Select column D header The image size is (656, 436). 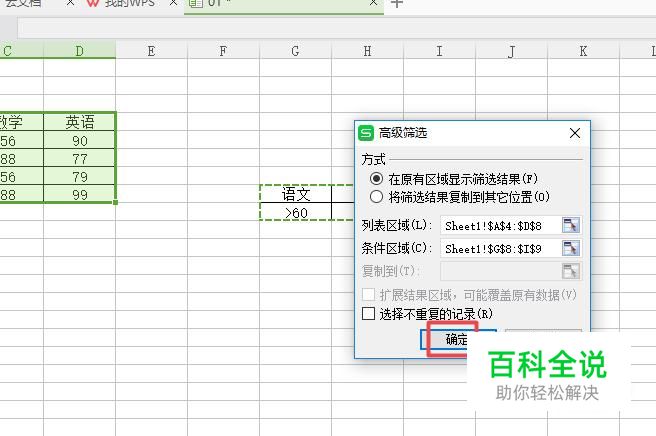79,51
